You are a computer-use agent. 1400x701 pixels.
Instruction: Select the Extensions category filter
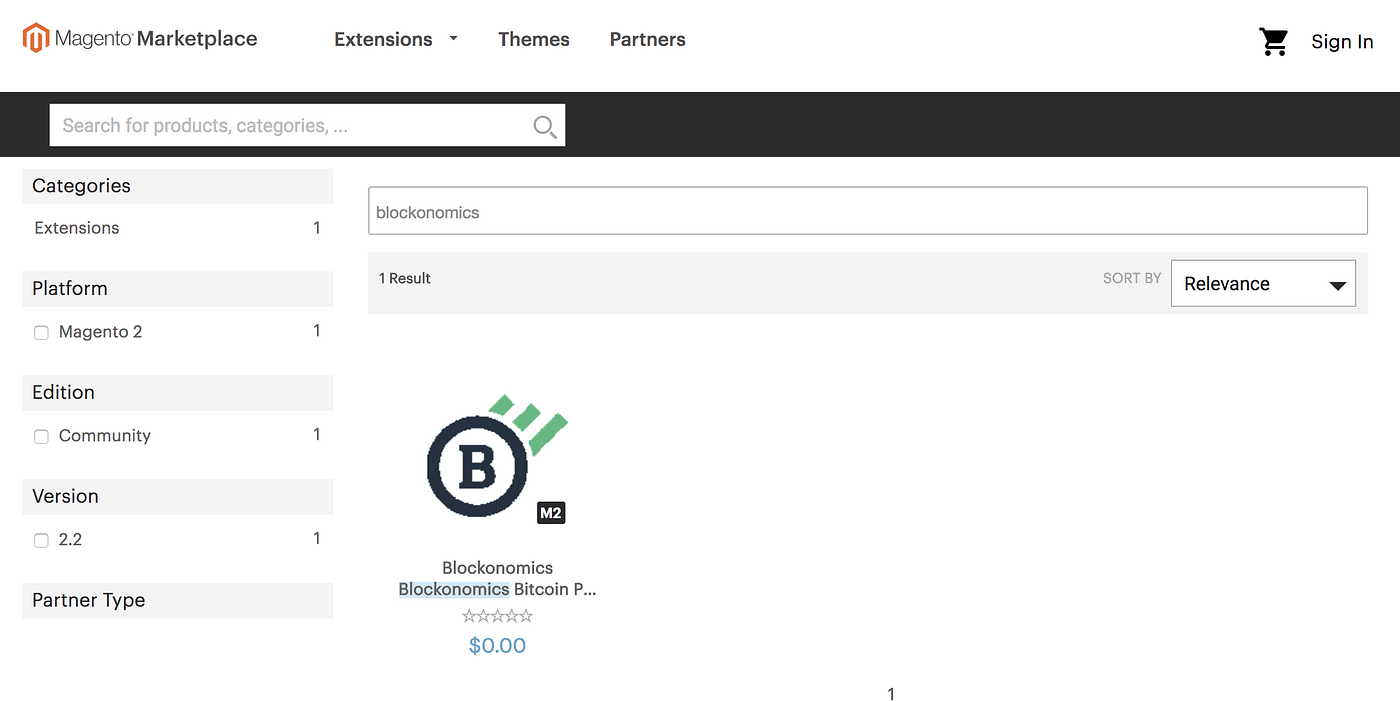click(x=77, y=228)
